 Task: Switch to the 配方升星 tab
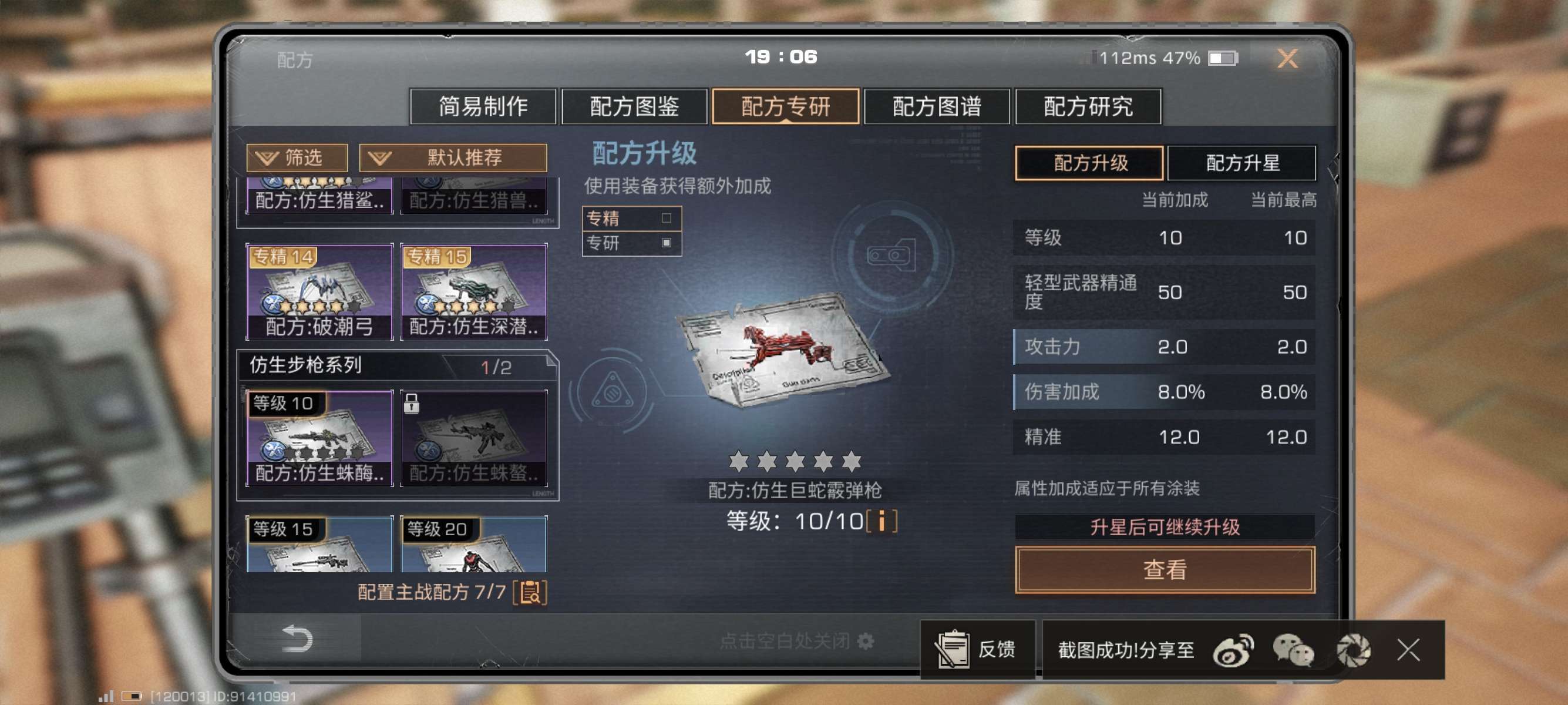coord(1241,163)
